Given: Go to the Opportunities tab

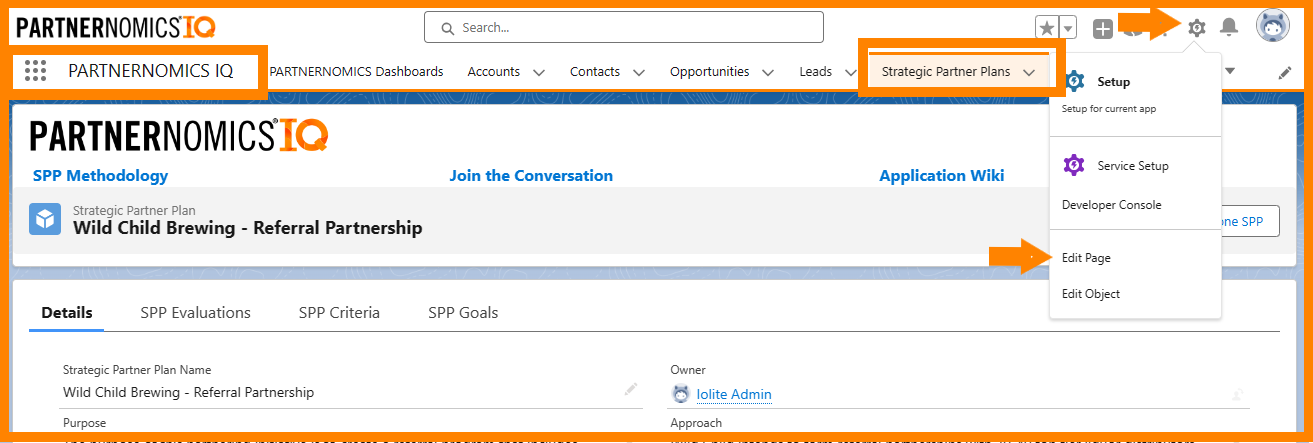Looking at the screenshot, I should click(x=710, y=72).
